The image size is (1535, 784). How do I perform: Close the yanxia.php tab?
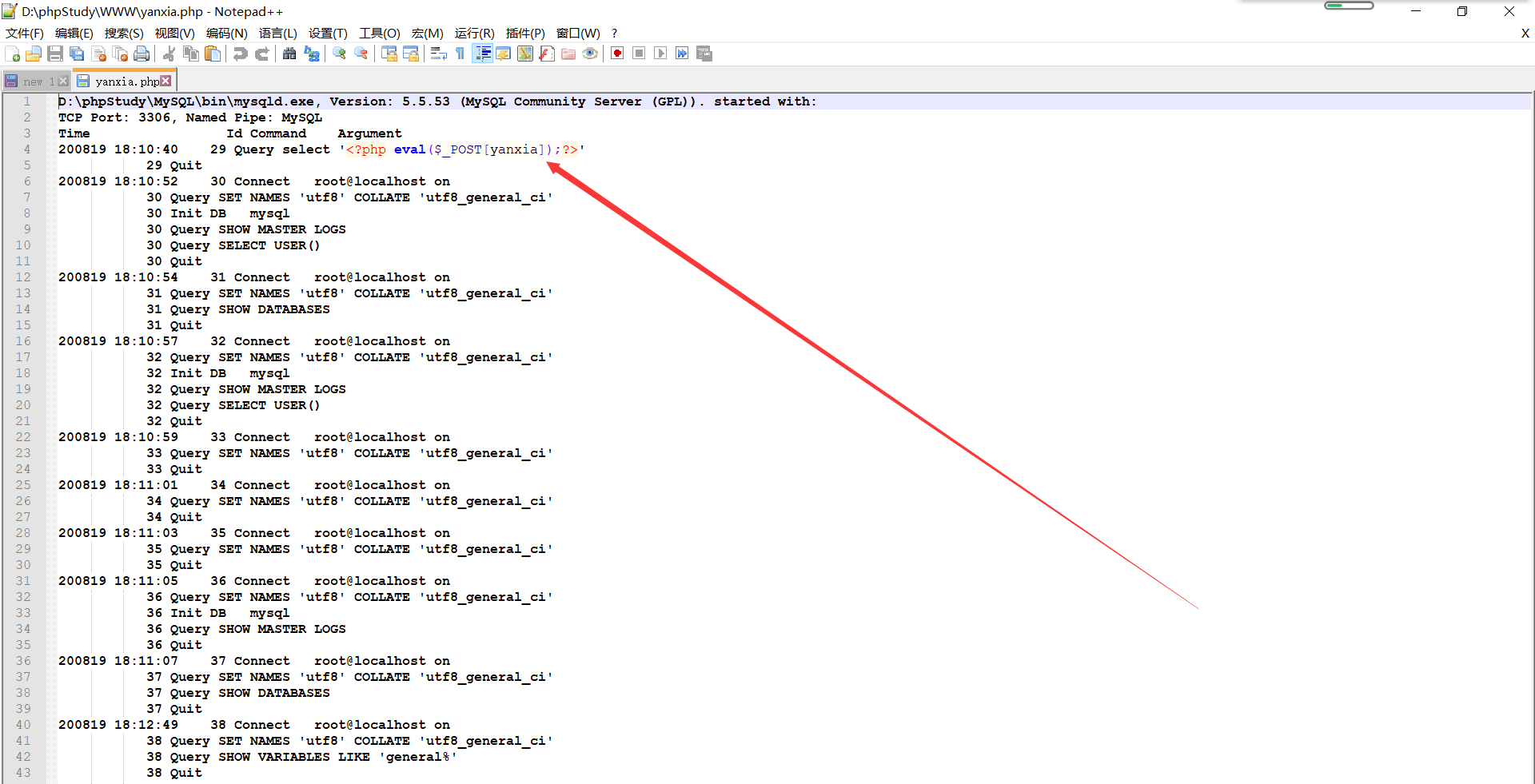click(165, 81)
